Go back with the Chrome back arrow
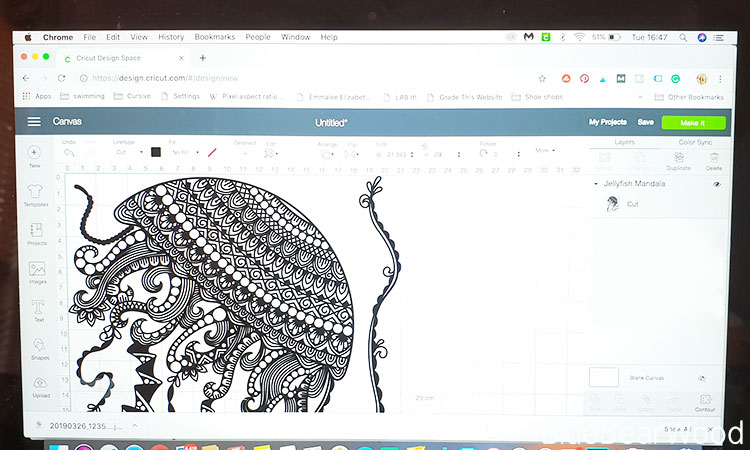 pyautogui.click(x=26, y=78)
